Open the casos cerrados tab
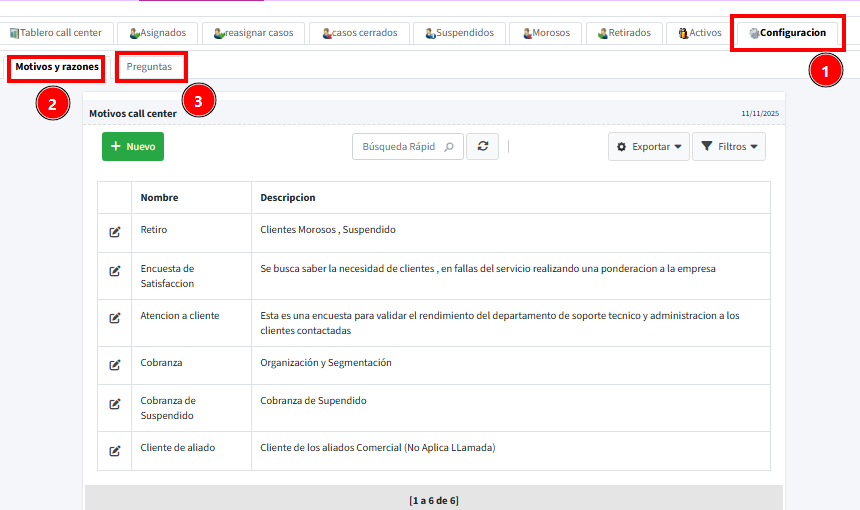Screen dimensions: 860x510 pos(360,33)
